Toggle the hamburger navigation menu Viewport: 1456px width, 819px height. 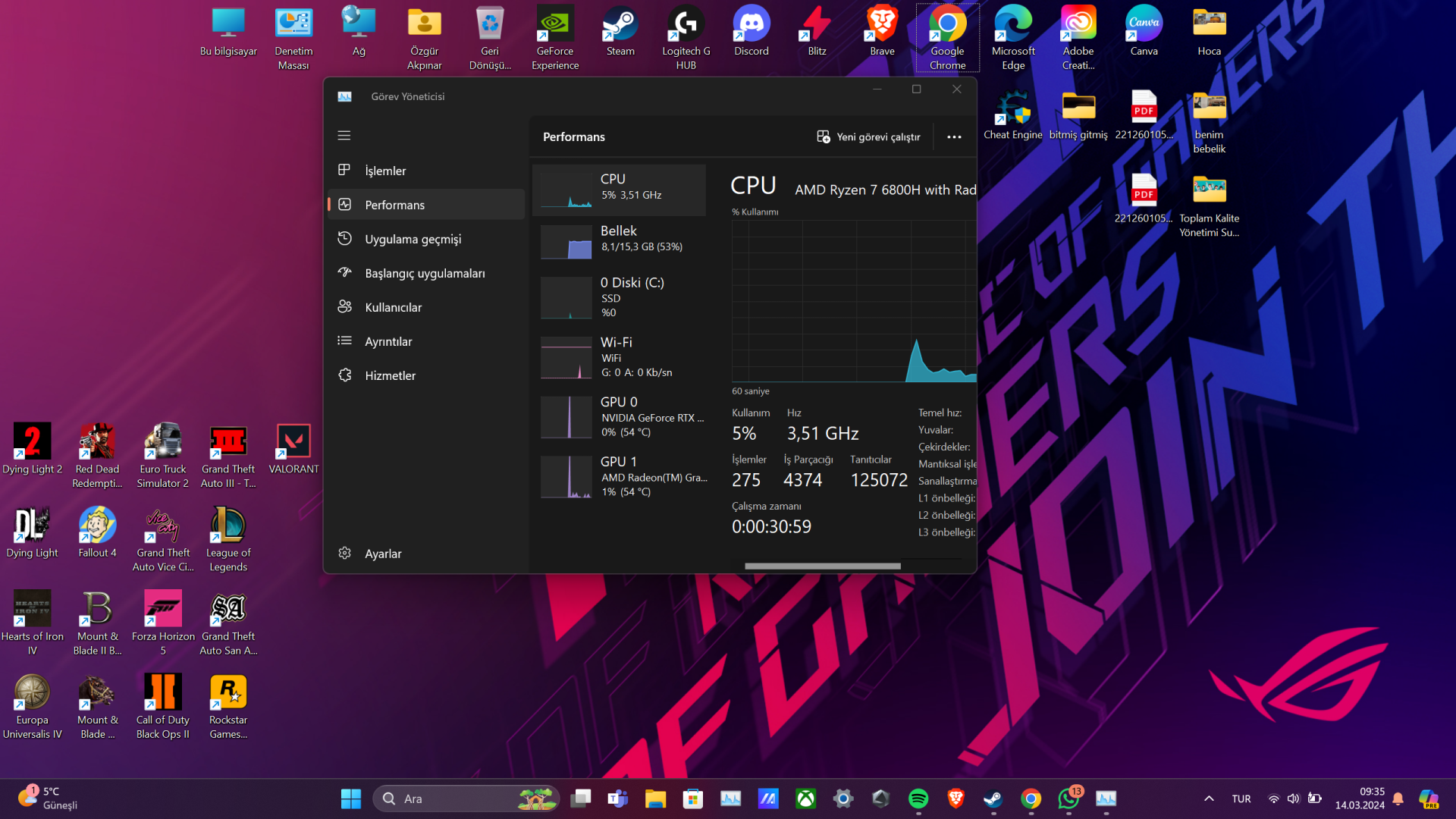[x=344, y=136]
